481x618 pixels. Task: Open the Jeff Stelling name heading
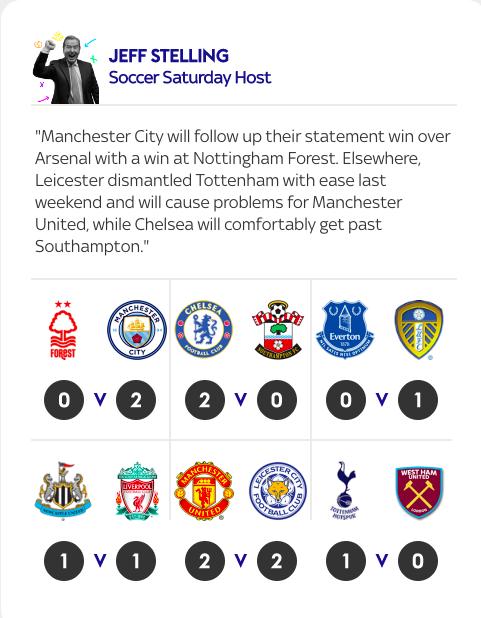point(169,56)
